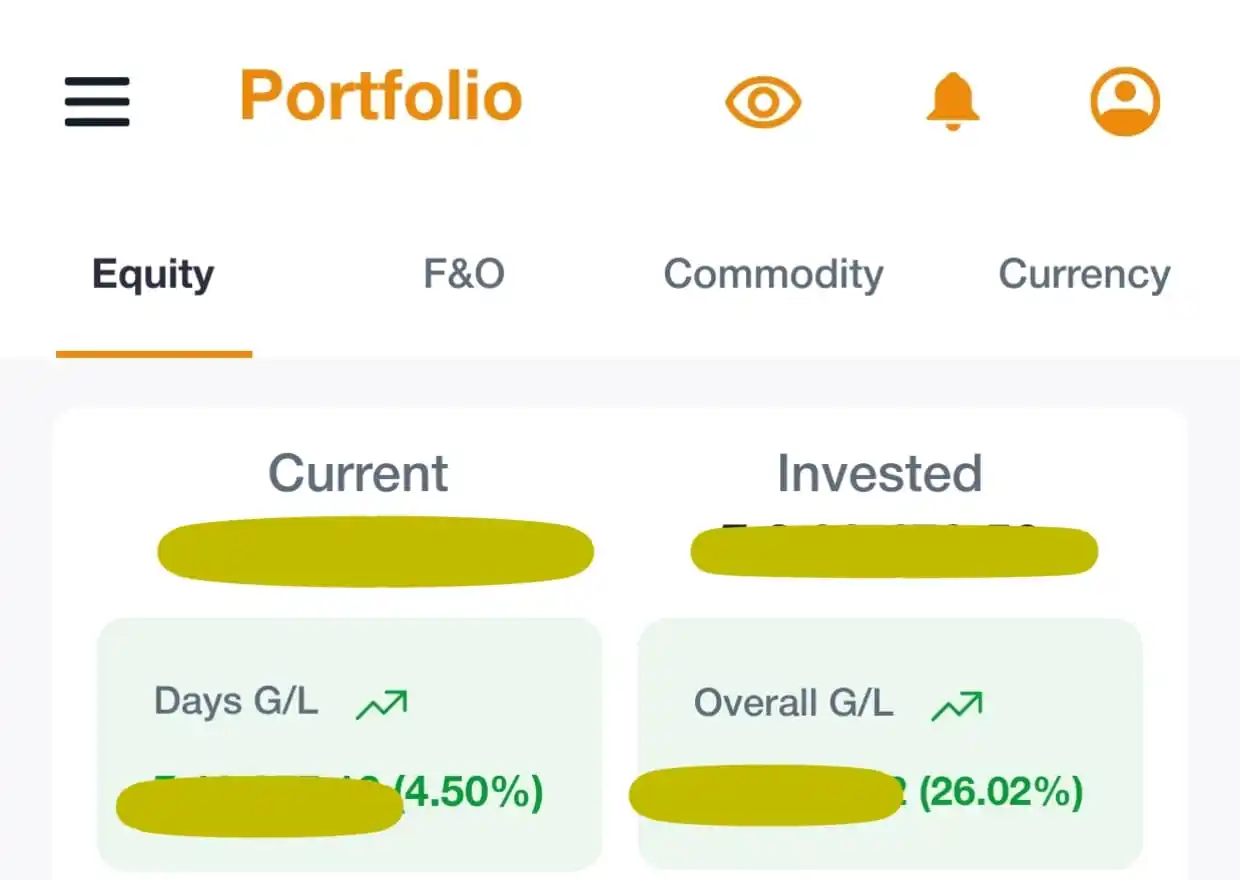Viewport: 1240px width, 880px height.
Task: Switch to the Commodity tab
Action: 773,275
